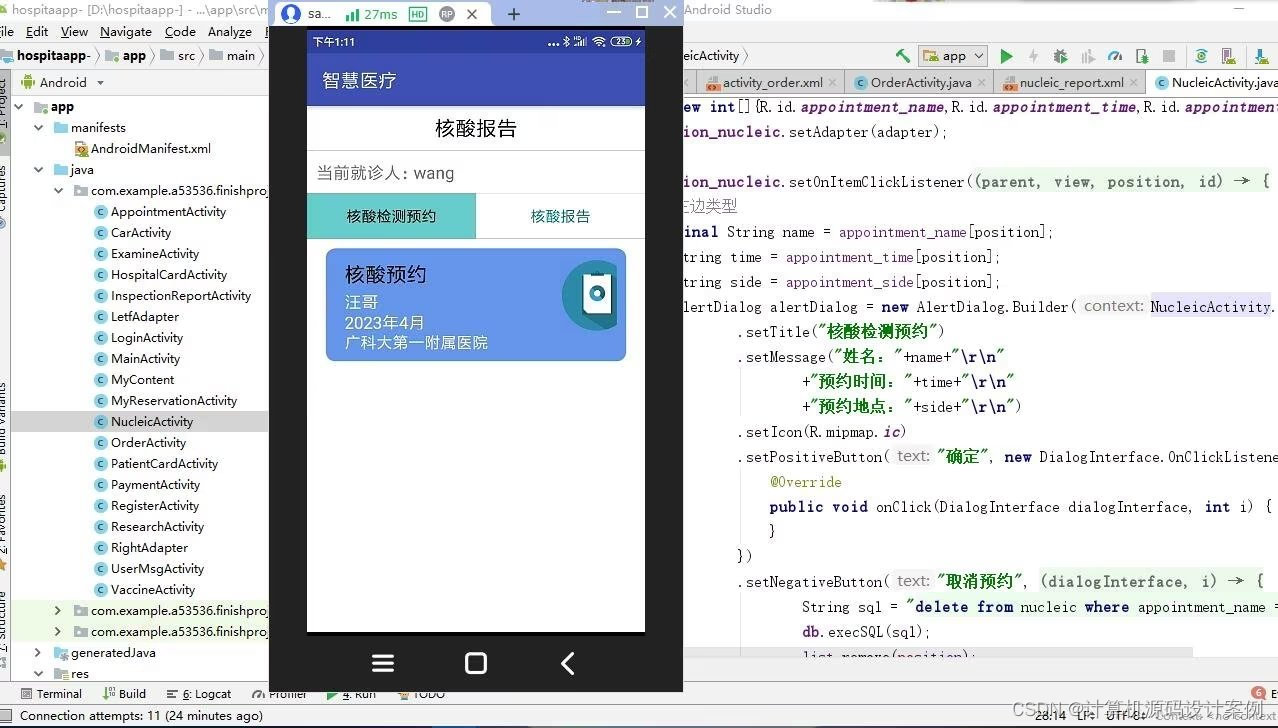
Task: Switch to the 核酸报告 tab in the emulator
Action: pyautogui.click(x=560, y=216)
